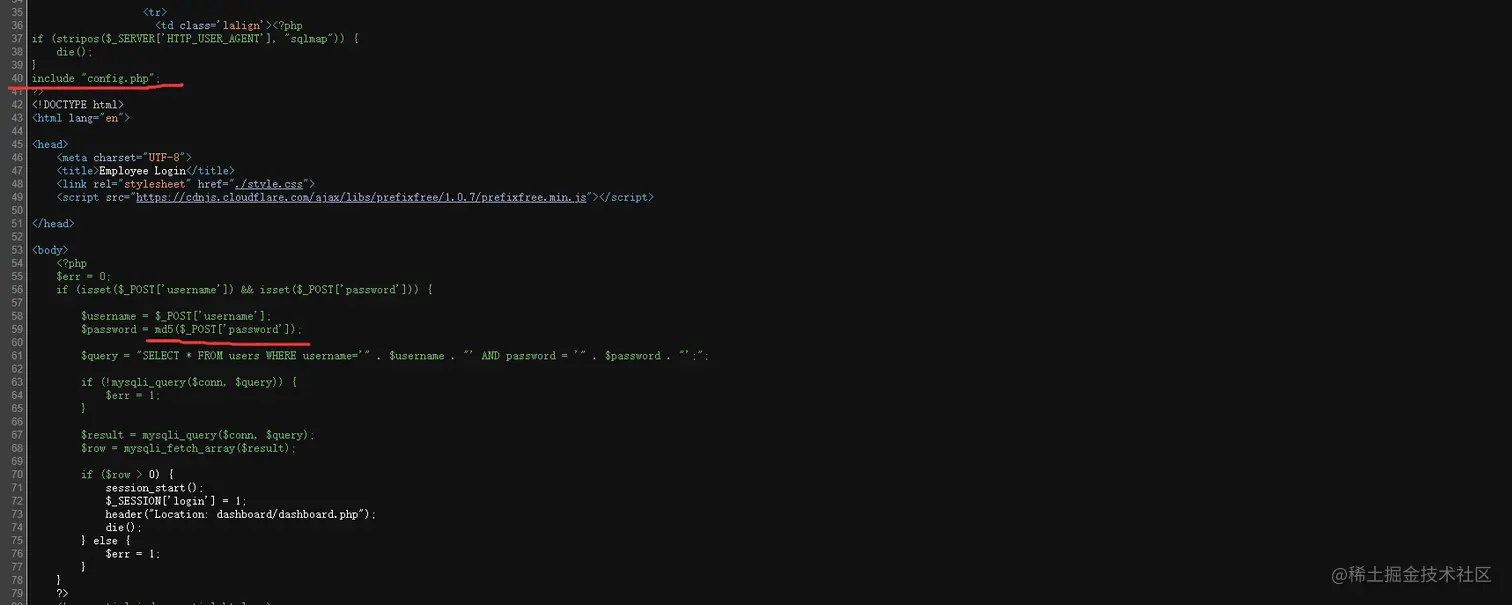Click line number 73 in the gutter
Image resolution: width=1512 pixels, height=605 pixels.
[17, 514]
